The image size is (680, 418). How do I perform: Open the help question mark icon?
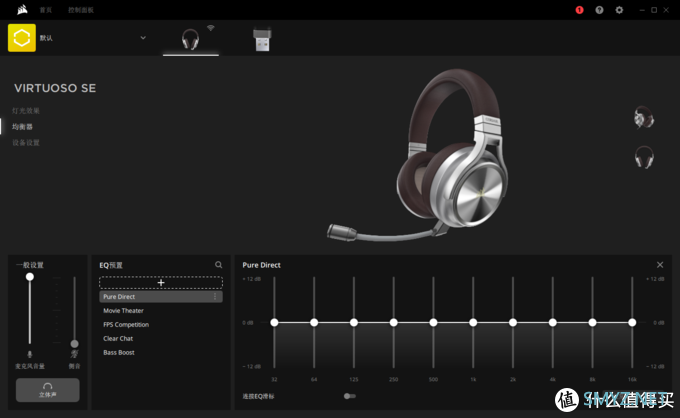[x=599, y=10]
